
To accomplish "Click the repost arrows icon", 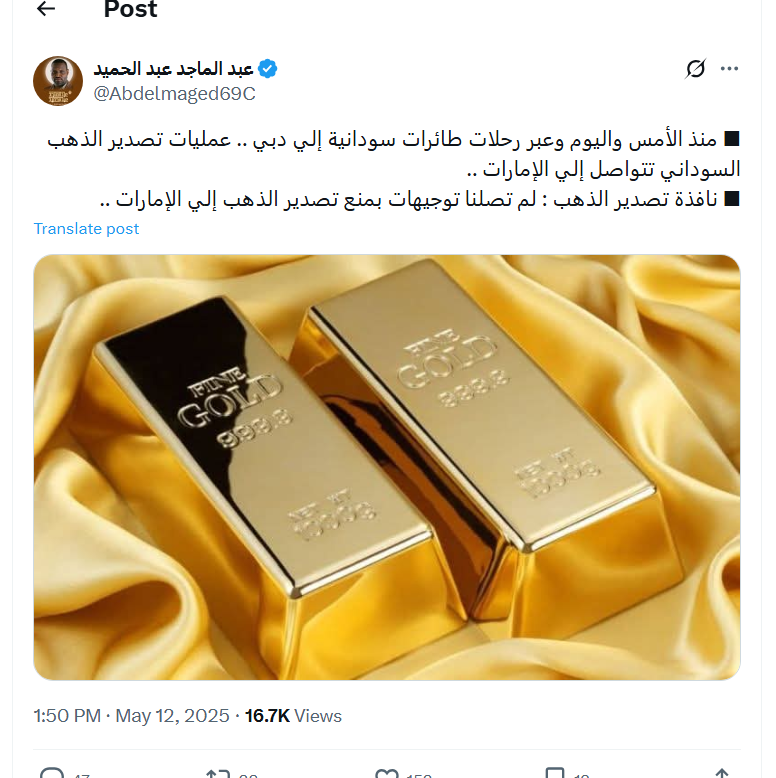I will 218,773.
